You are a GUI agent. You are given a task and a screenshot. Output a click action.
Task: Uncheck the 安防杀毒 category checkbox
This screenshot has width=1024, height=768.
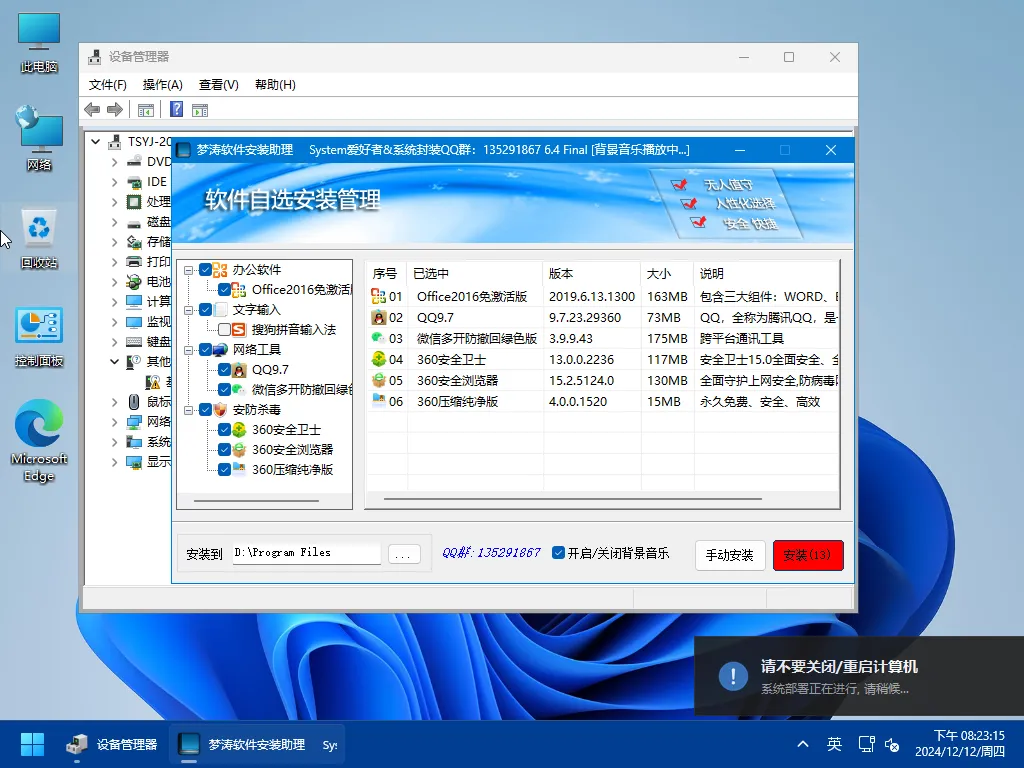pos(206,408)
